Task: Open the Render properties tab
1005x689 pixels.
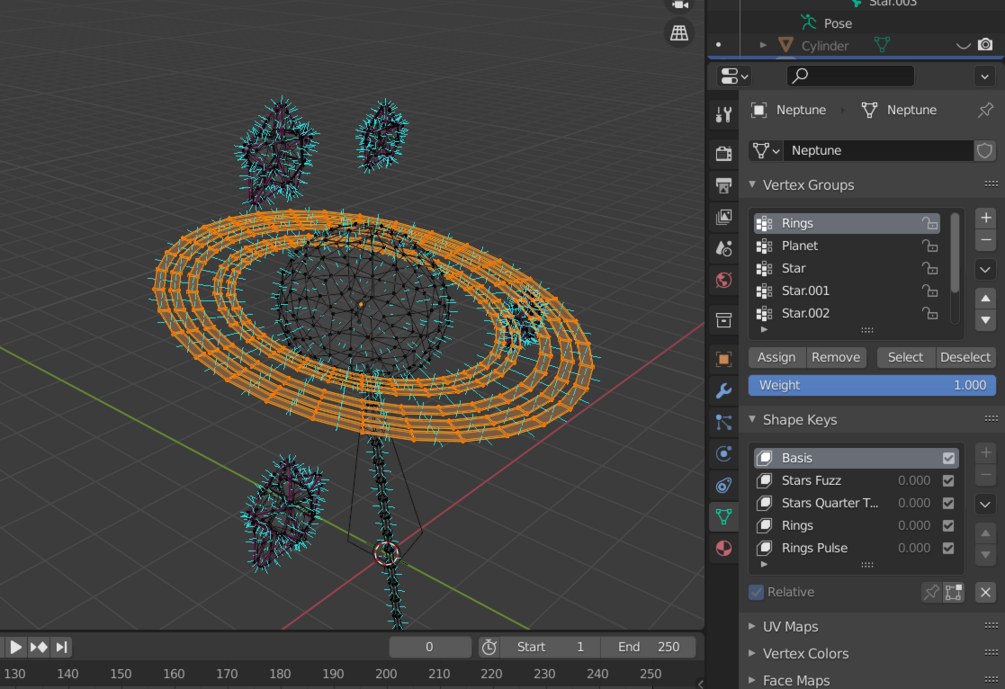Action: click(x=724, y=153)
